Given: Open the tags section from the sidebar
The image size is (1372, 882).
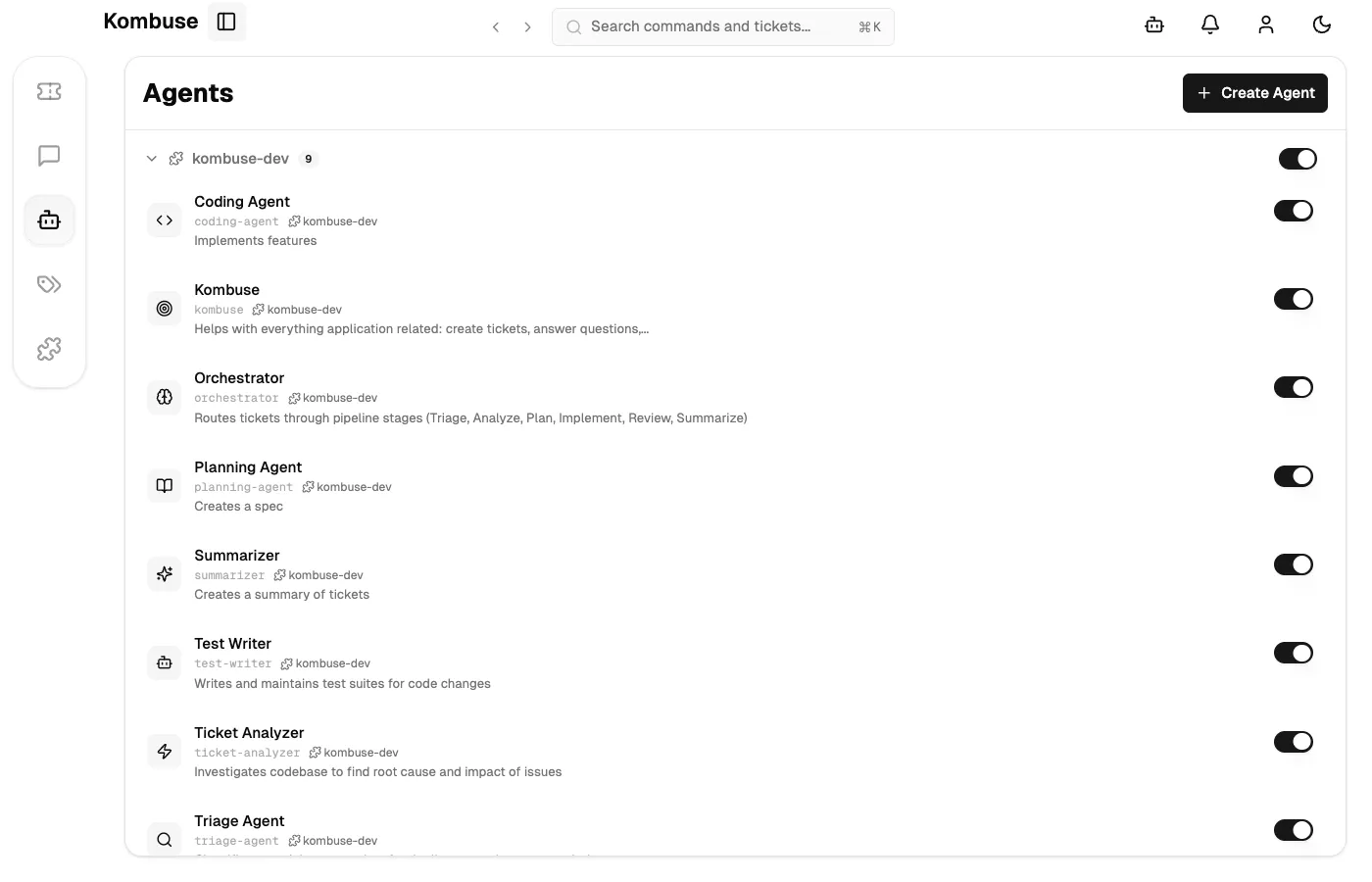Looking at the screenshot, I should click(x=49, y=284).
